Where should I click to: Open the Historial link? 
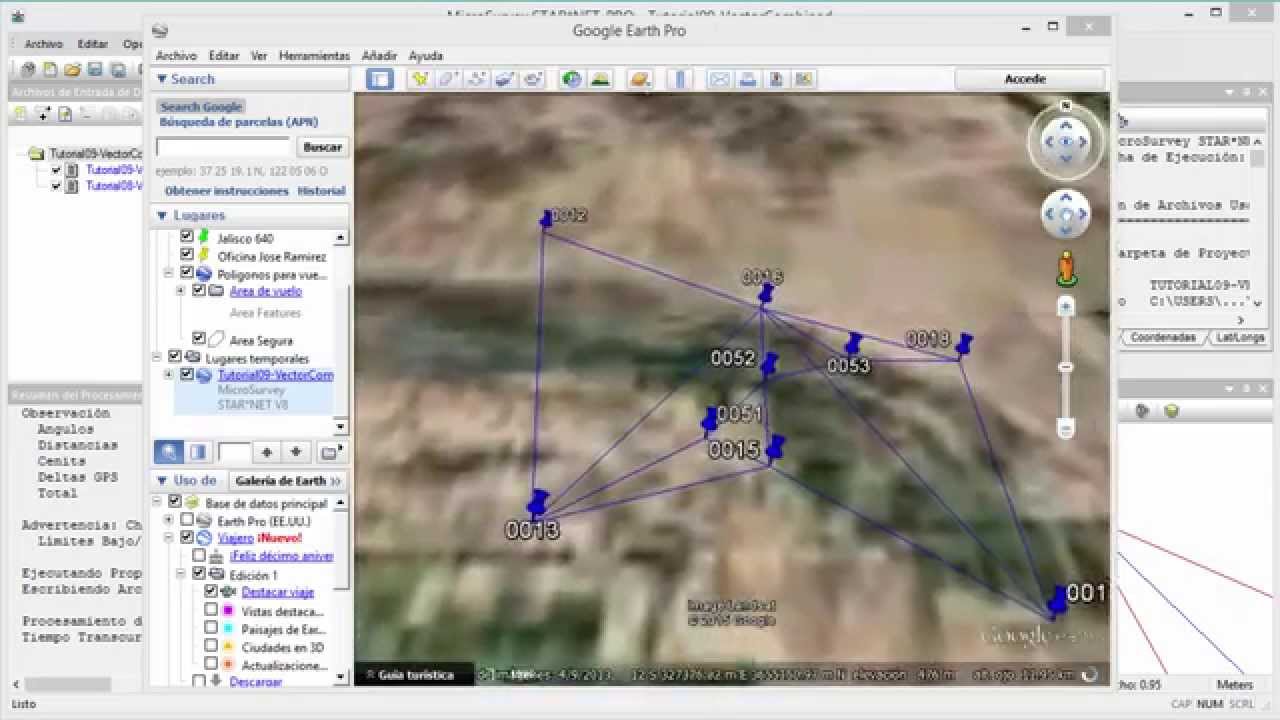pos(321,191)
